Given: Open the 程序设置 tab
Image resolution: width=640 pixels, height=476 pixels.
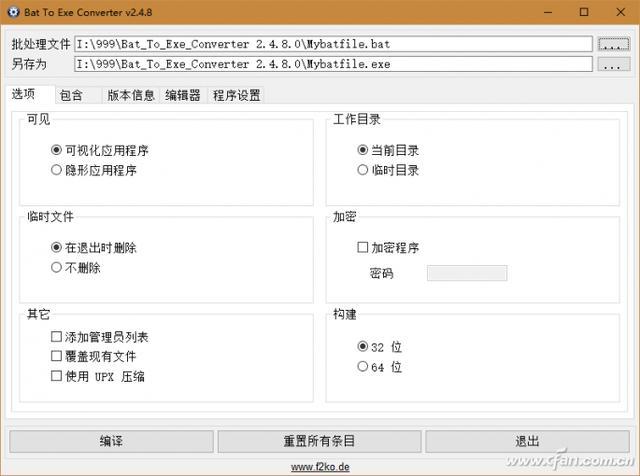Looking at the screenshot, I should click(x=236, y=95).
